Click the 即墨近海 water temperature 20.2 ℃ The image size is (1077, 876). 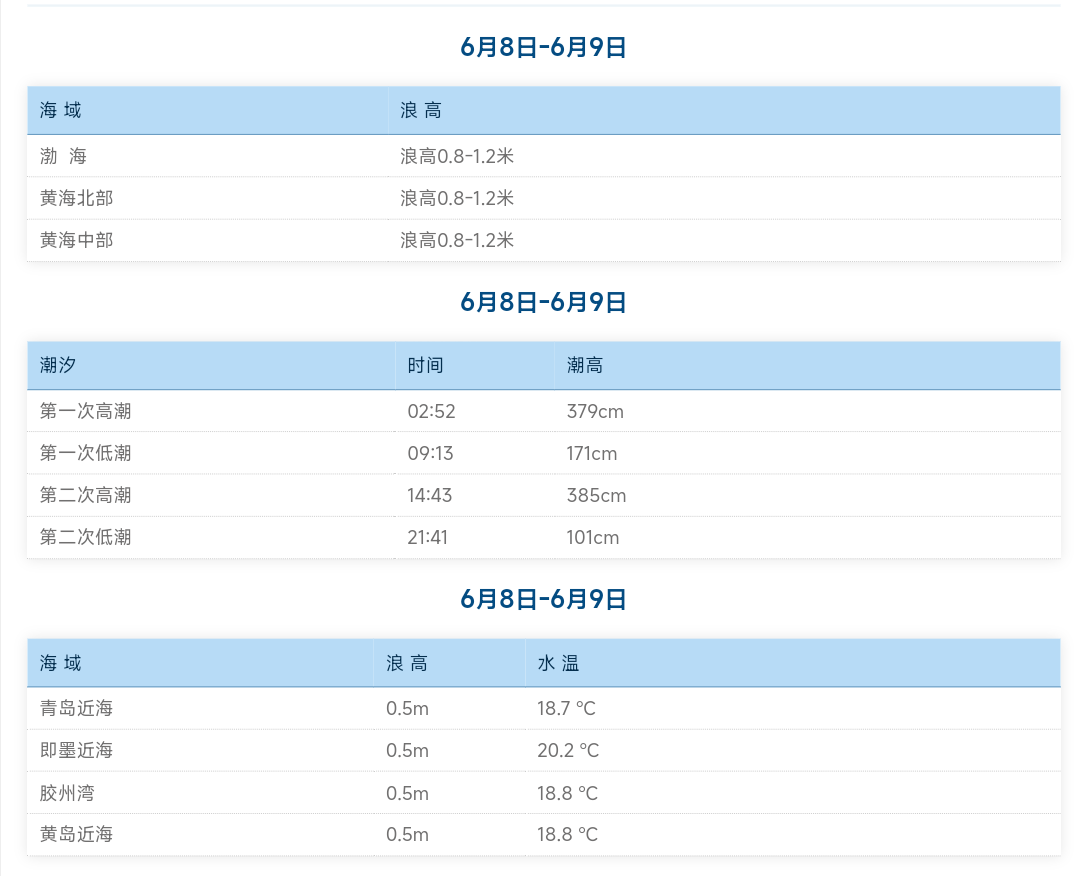coord(567,750)
